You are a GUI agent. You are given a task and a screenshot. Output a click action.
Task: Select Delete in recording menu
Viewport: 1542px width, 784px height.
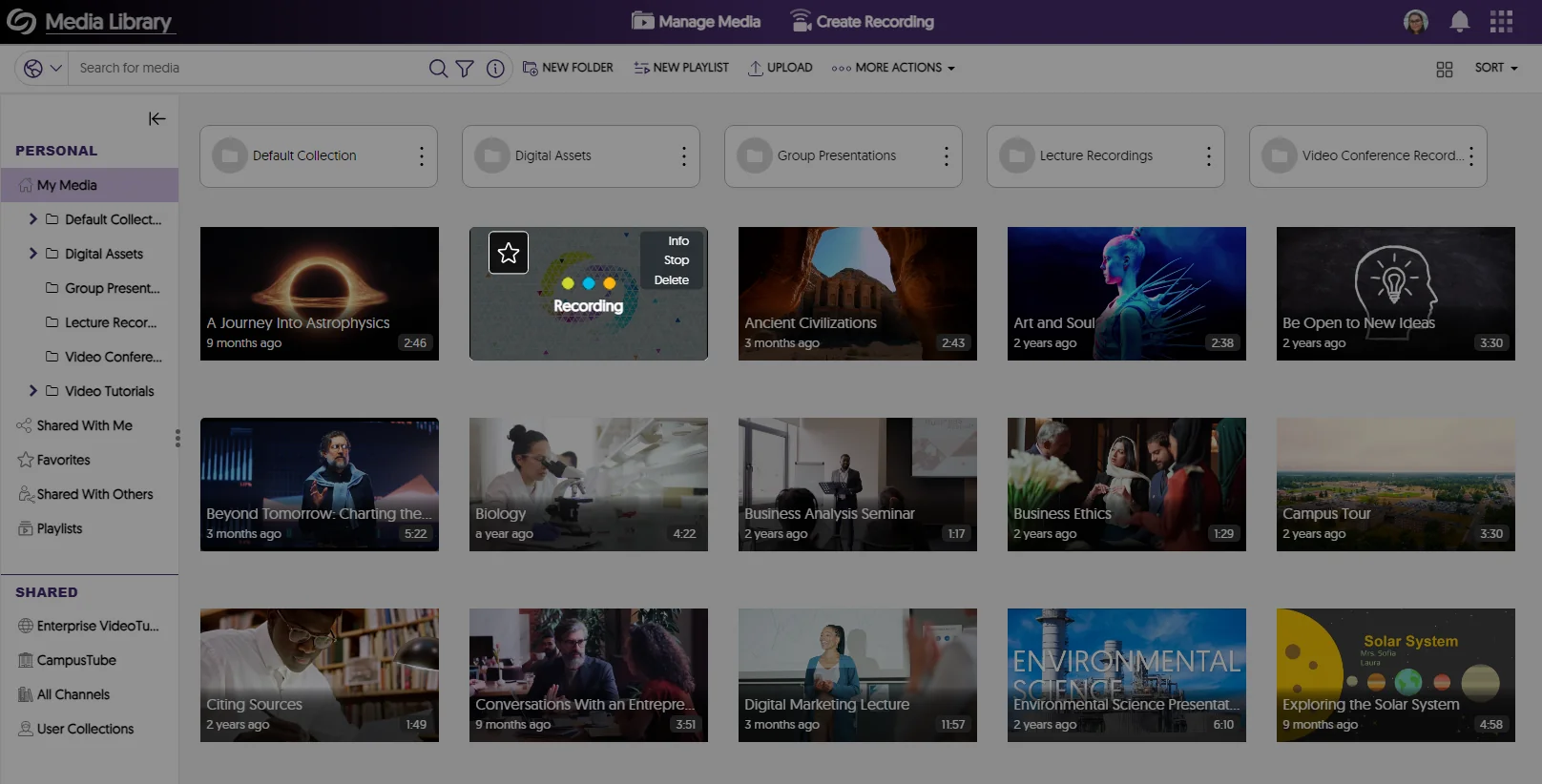tap(671, 280)
